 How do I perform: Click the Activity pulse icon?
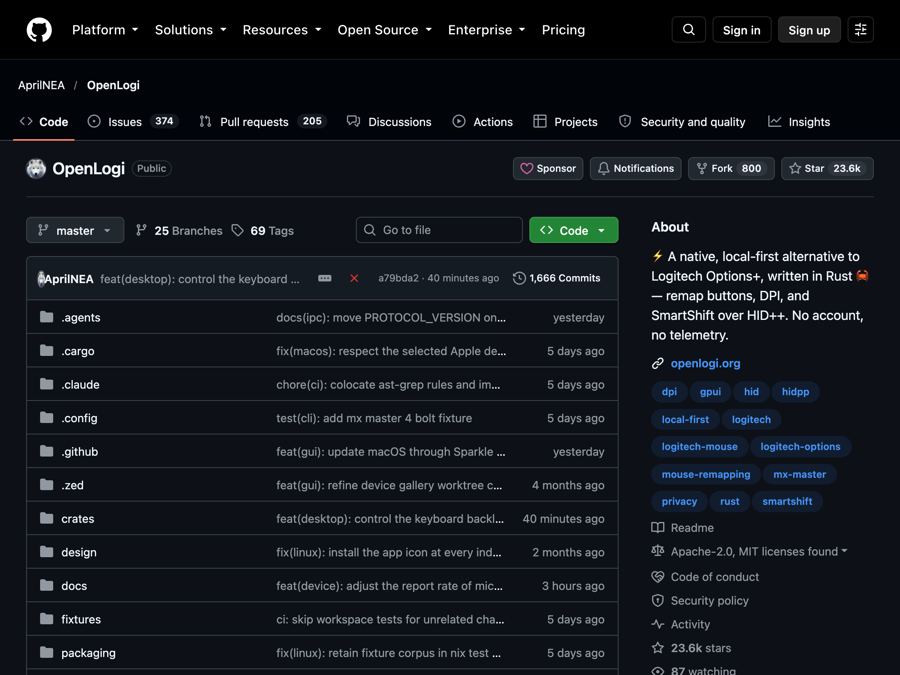(x=658, y=624)
